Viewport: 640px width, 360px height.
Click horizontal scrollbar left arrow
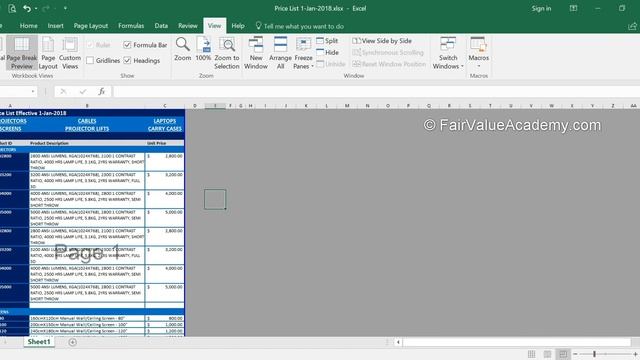(x=398, y=342)
